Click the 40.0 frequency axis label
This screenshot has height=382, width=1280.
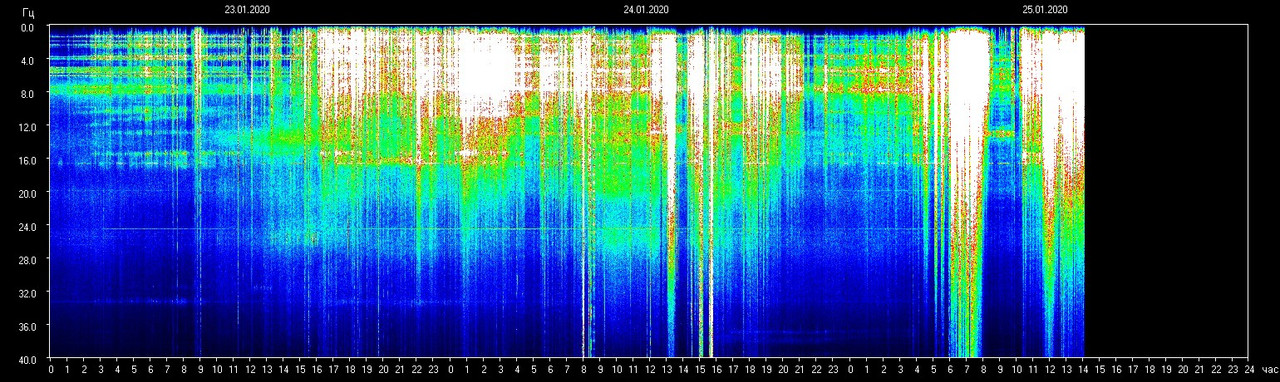[x=27, y=359]
